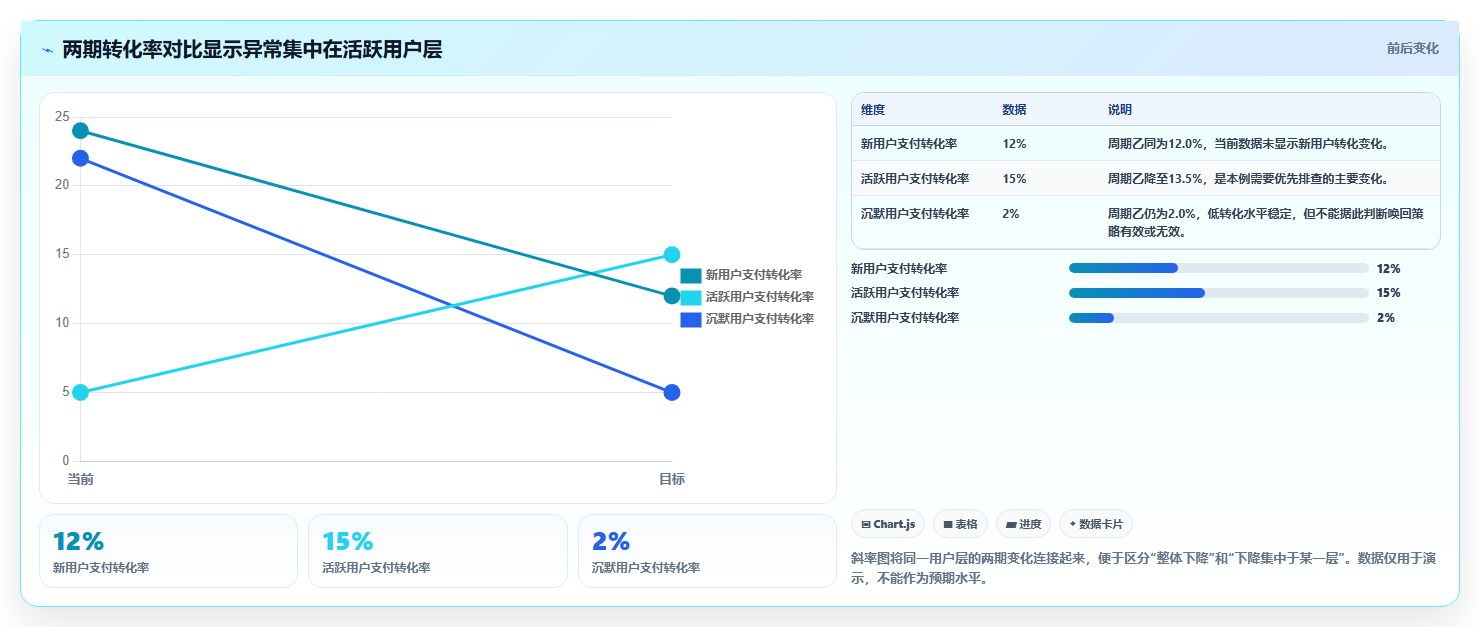Image resolution: width=1480 pixels, height=627 pixels.
Task: Click the 维度 column header
Action: 873,110
